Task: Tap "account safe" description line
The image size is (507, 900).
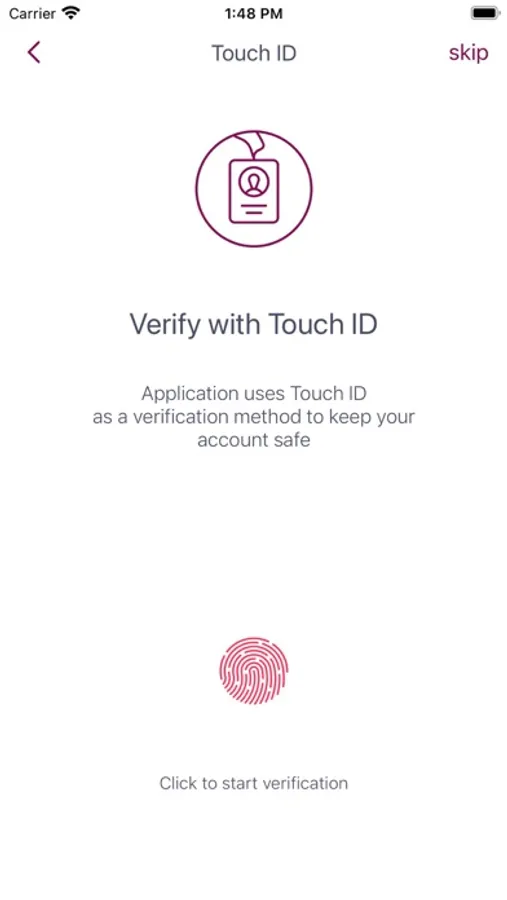Action: coord(254,441)
